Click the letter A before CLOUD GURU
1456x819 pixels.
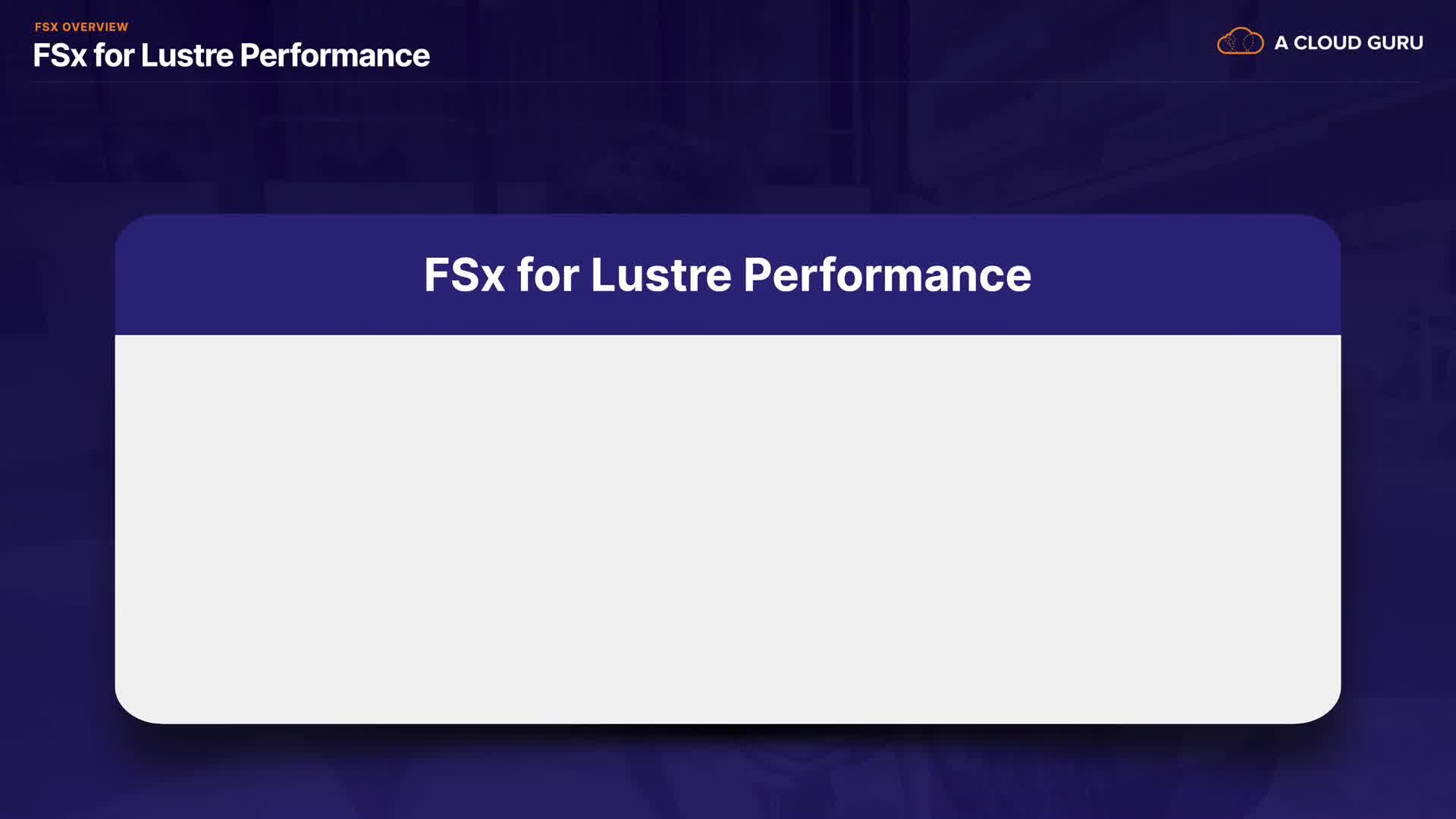pos(1281,43)
